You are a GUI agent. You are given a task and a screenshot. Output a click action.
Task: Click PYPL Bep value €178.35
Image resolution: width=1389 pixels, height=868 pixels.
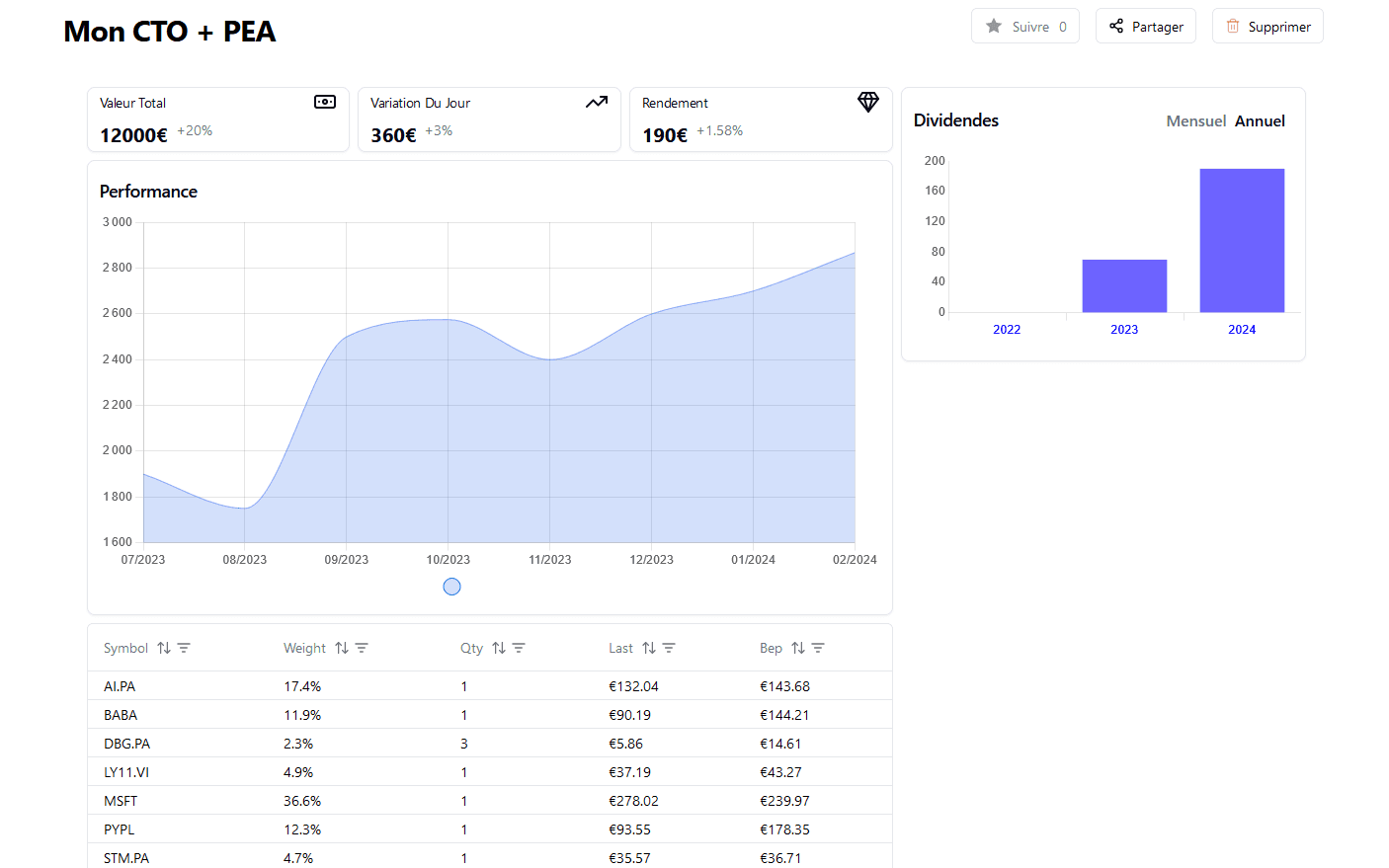point(784,829)
